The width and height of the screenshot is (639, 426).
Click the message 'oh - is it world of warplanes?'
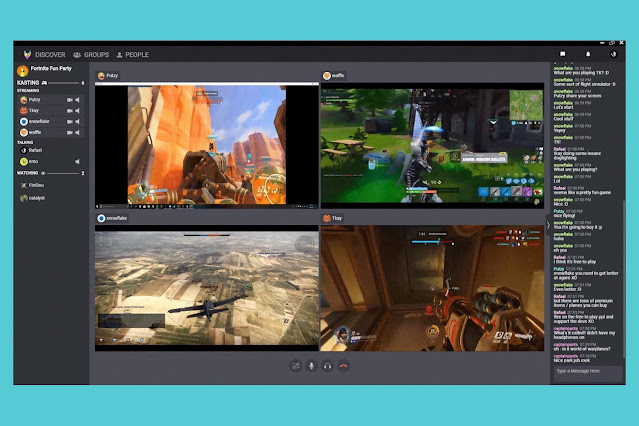[x=582, y=349]
